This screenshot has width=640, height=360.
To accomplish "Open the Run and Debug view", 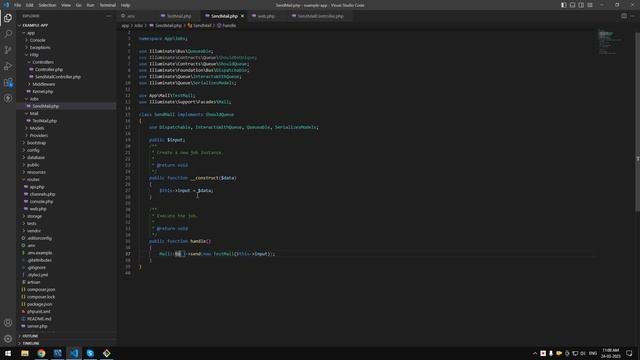I will pos(8,66).
